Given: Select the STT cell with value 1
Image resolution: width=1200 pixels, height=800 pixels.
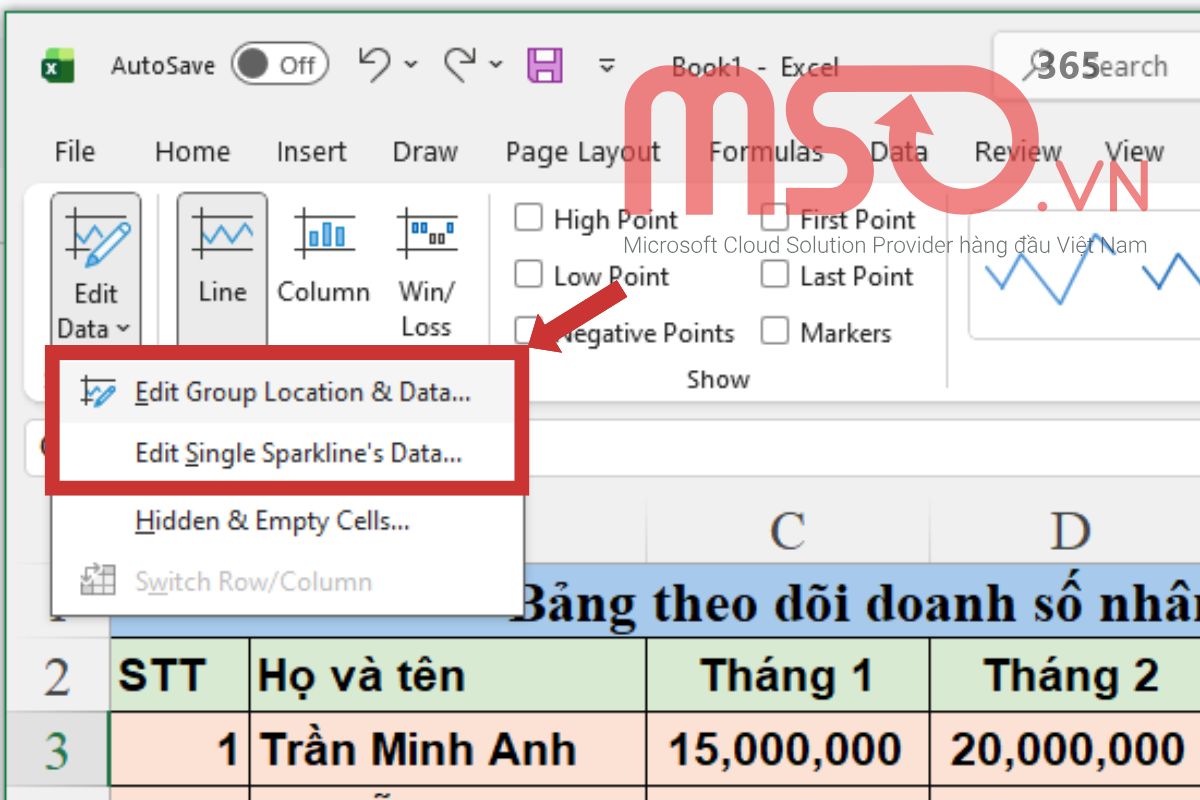Looking at the screenshot, I should click(180, 749).
